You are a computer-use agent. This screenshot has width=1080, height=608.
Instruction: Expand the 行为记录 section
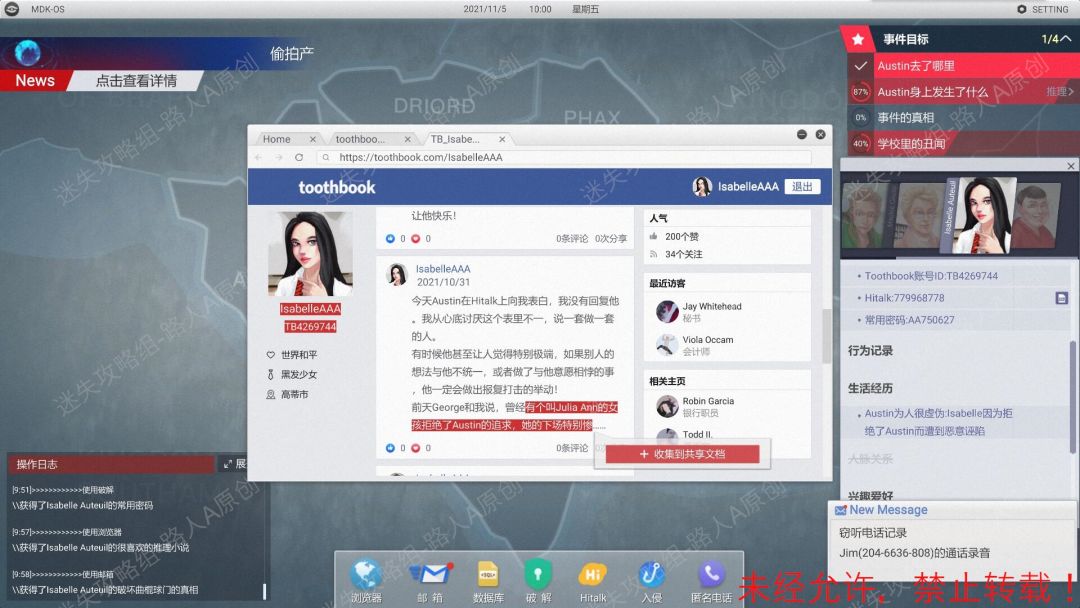pos(870,350)
